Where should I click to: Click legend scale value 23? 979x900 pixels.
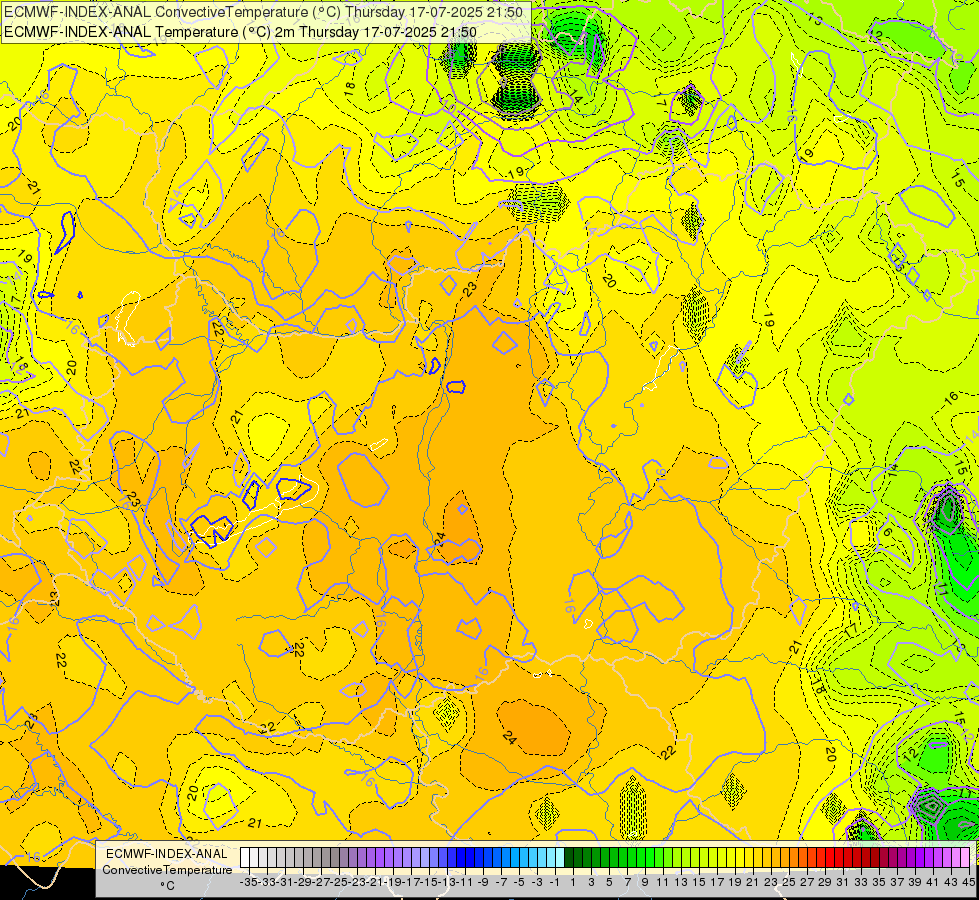point(771,882)
